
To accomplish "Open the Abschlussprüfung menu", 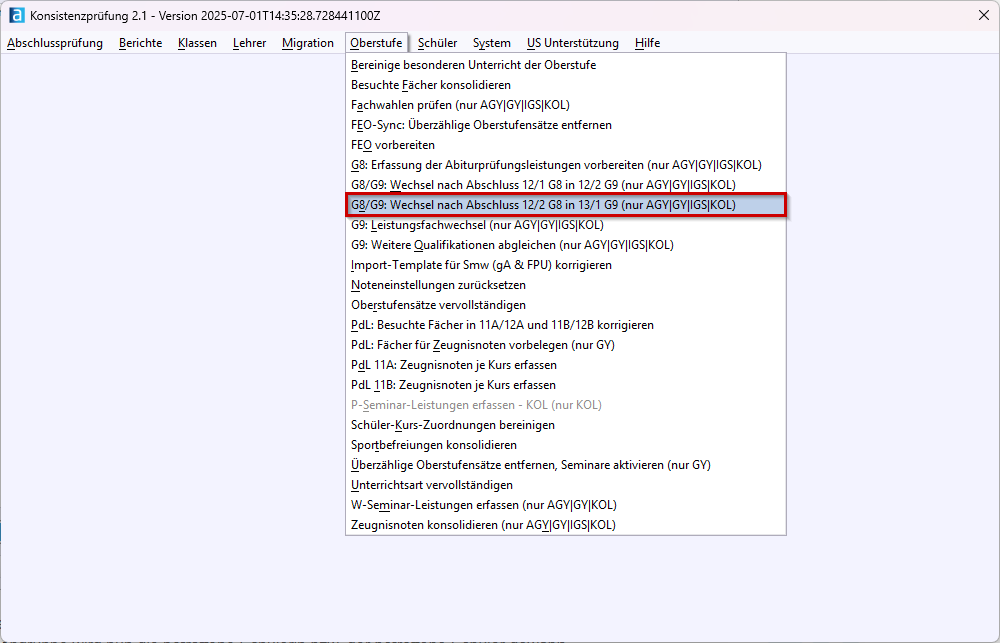I will (x=55, y=43).
